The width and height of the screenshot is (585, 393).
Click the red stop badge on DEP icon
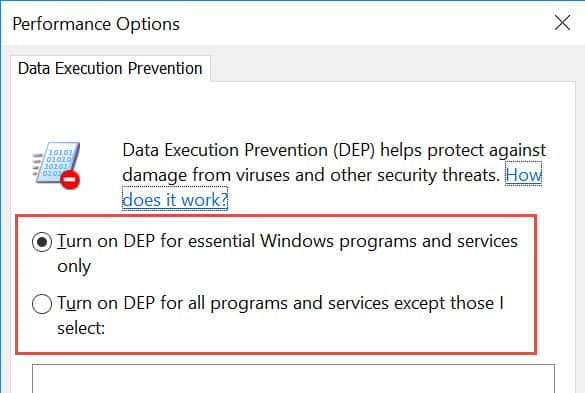pos(70,180)
